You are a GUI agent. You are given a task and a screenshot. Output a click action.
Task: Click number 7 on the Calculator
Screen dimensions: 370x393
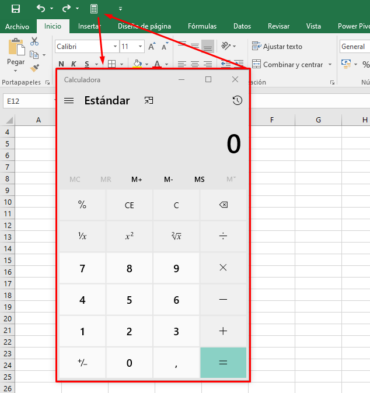click(x=82, y=268)
